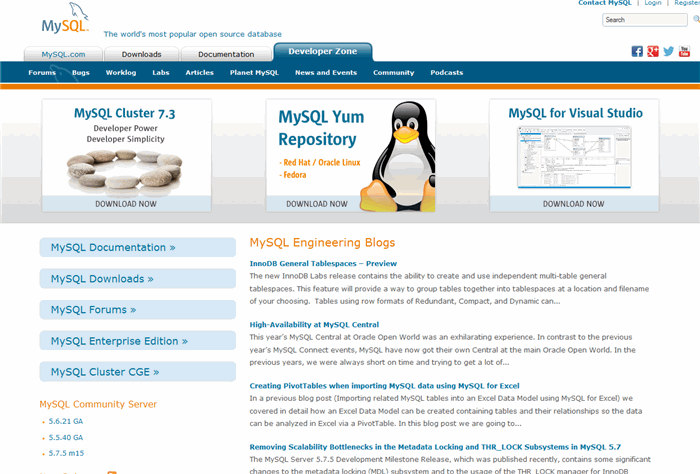Open the MySQL Facebook page icon
The height and width of the screenshot is (474, 700).
[x=637, y=51]
